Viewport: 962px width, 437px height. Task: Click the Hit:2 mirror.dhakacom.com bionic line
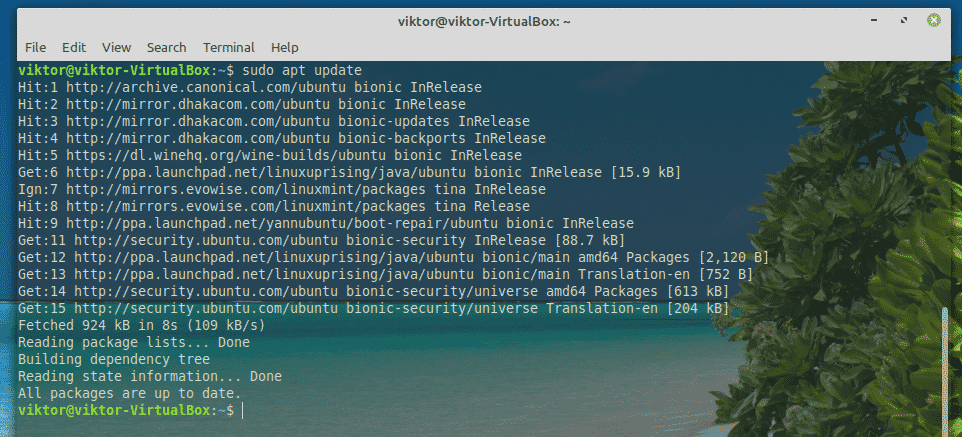click(x=242, y=104)
